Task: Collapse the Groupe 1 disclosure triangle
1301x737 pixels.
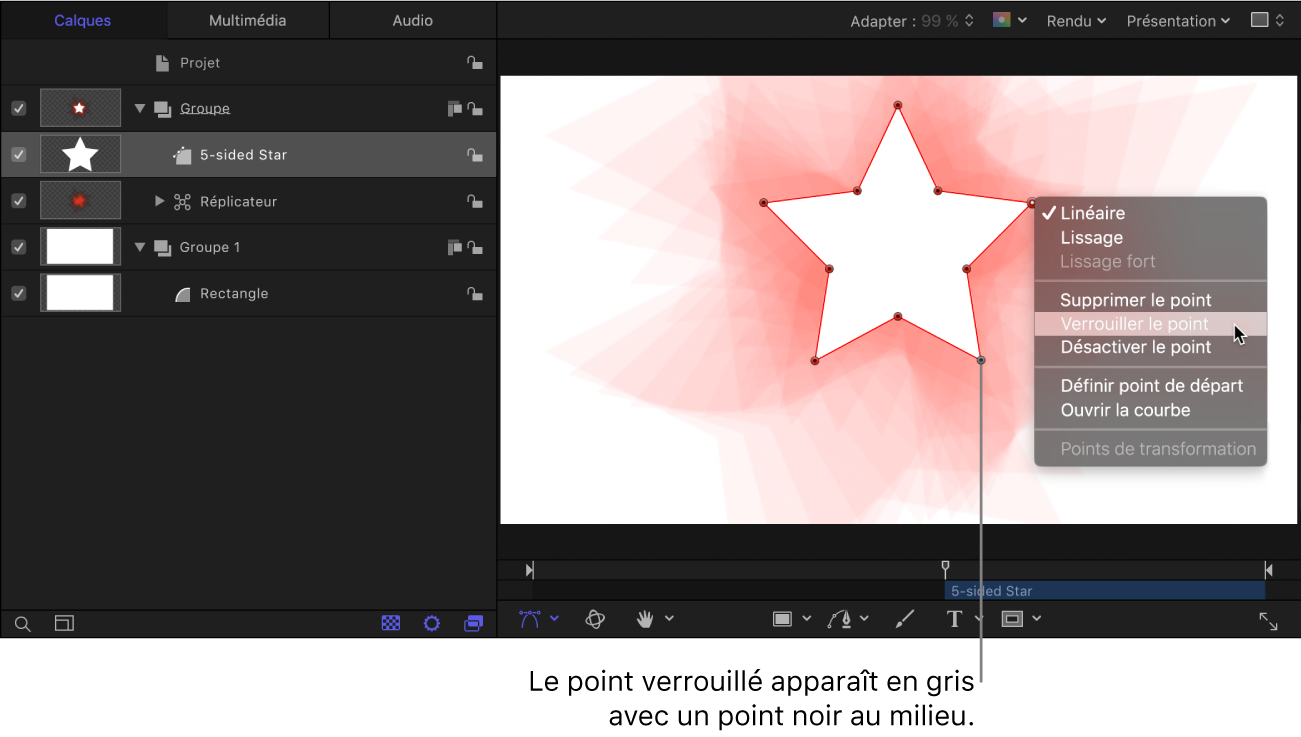Action: (139, 247)
